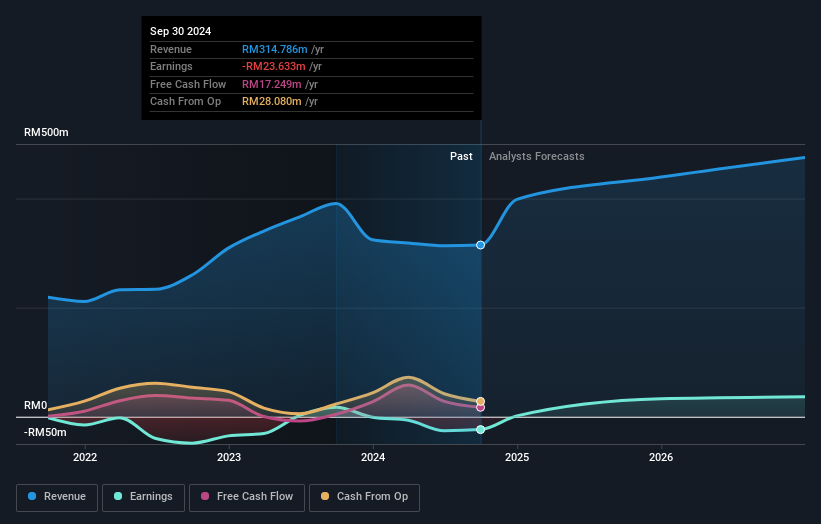Click the Sep 30 2024 tooltip date
821x524 pixels.
click(181, 31)
